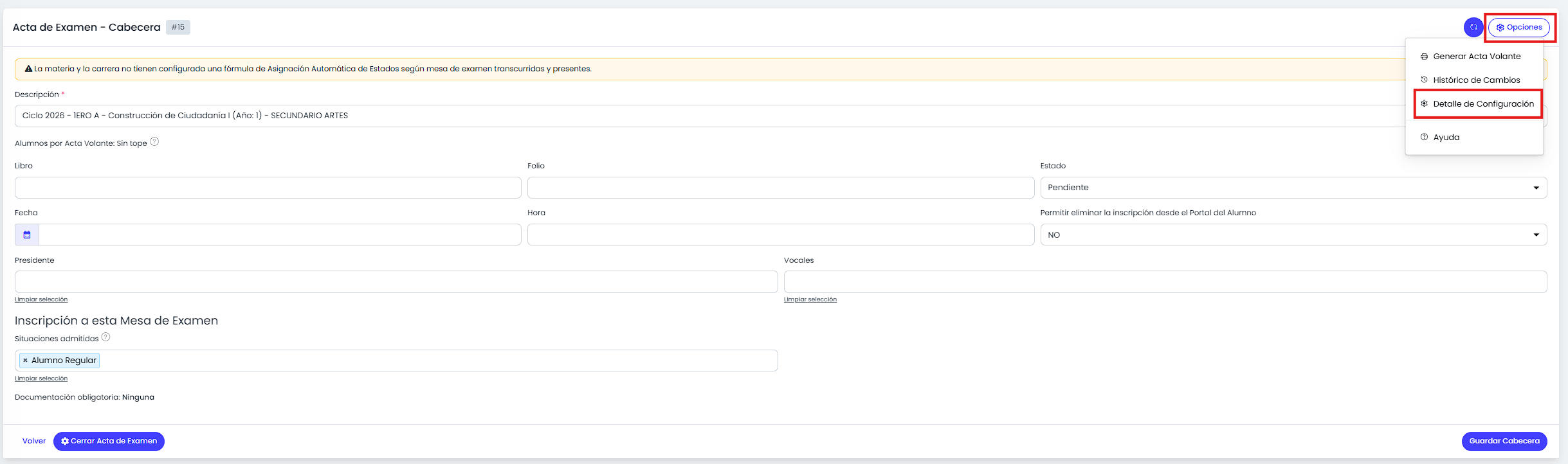Show help for Situaciones admitidas
The width and height of the screenshot is (1568, 464).
click(x=106, y=337)
